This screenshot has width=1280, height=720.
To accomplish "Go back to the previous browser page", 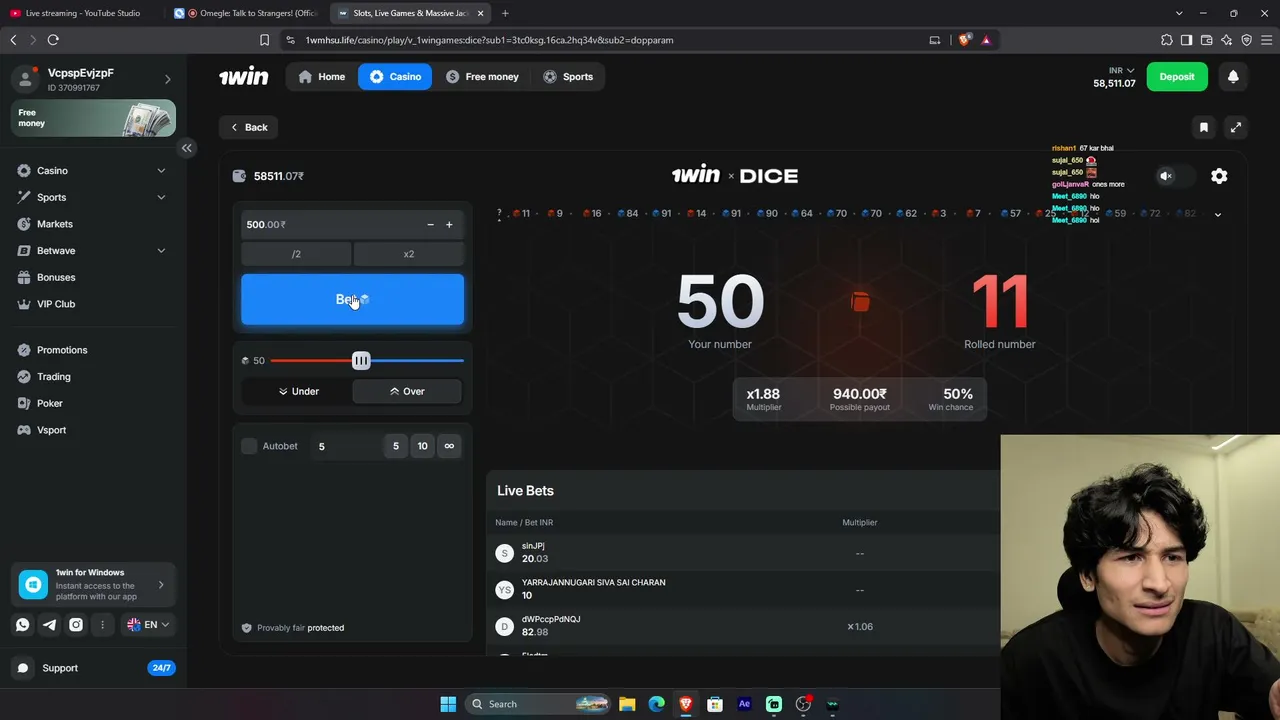I will point(13,40).
